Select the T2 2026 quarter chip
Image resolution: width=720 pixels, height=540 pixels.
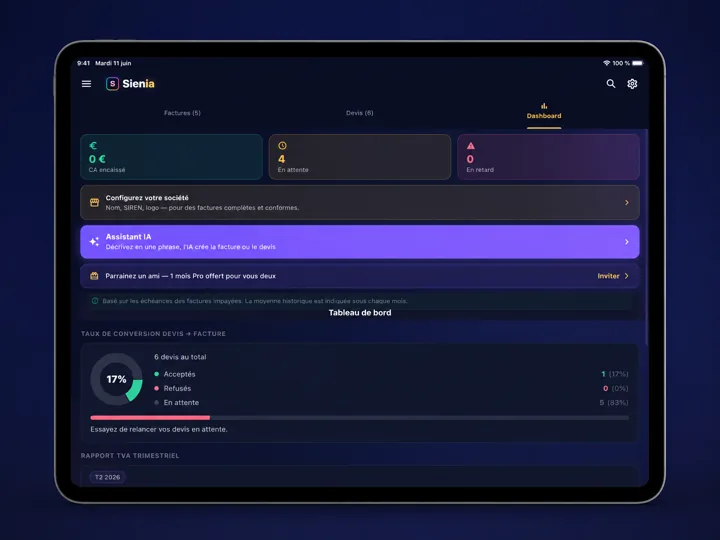tap(107, 477)
